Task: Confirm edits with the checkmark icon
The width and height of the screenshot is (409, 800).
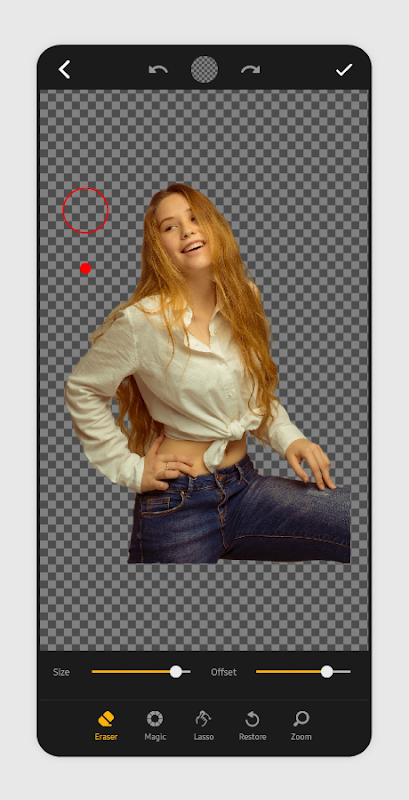Action: pos(344,70)
